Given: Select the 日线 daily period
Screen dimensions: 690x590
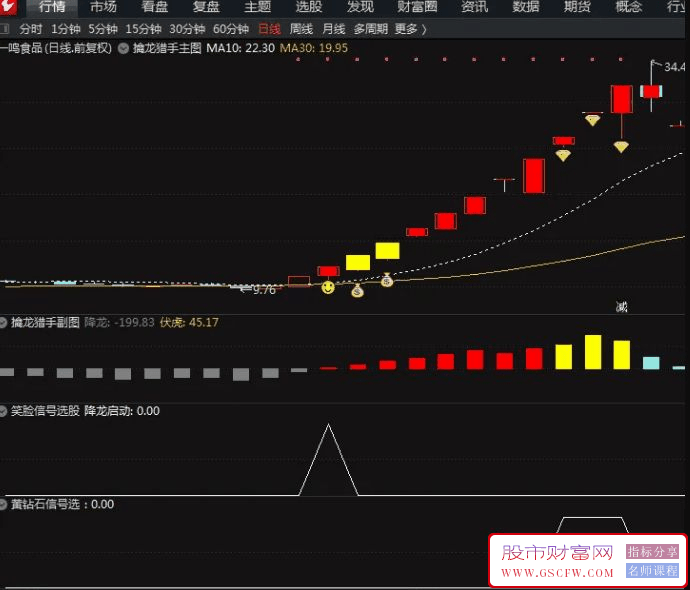Looking at the screenshot, I should pos(269,29).
